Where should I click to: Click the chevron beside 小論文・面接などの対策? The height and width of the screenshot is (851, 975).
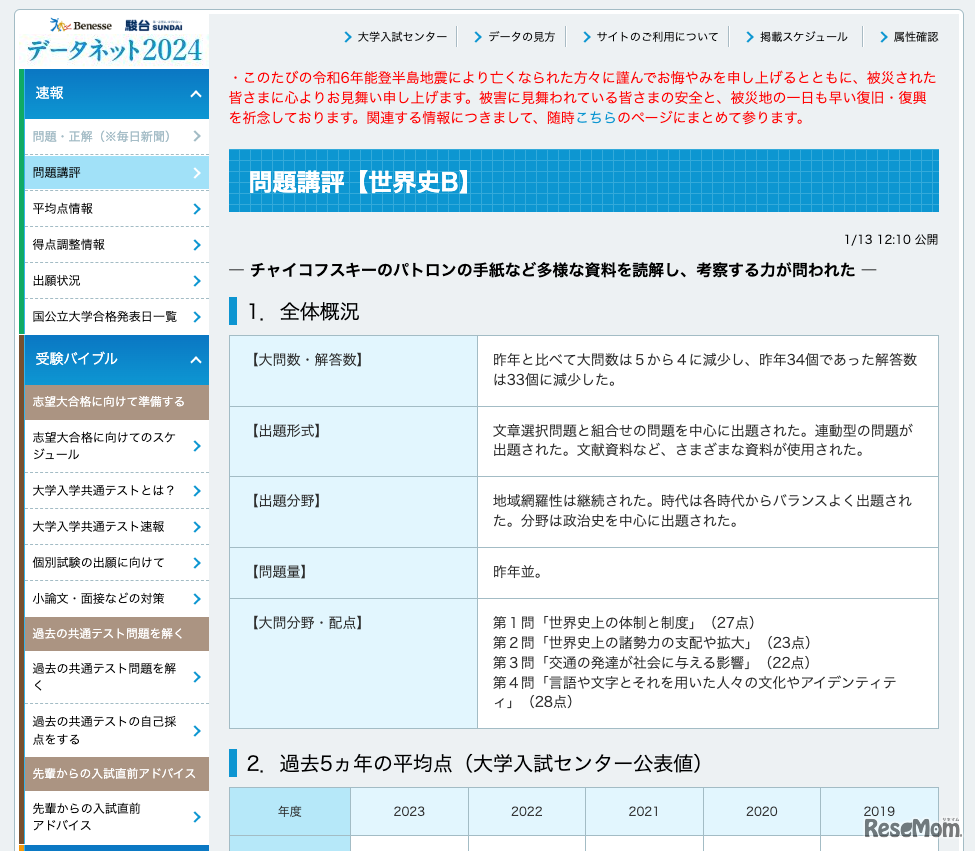click(x=197, y=599)
